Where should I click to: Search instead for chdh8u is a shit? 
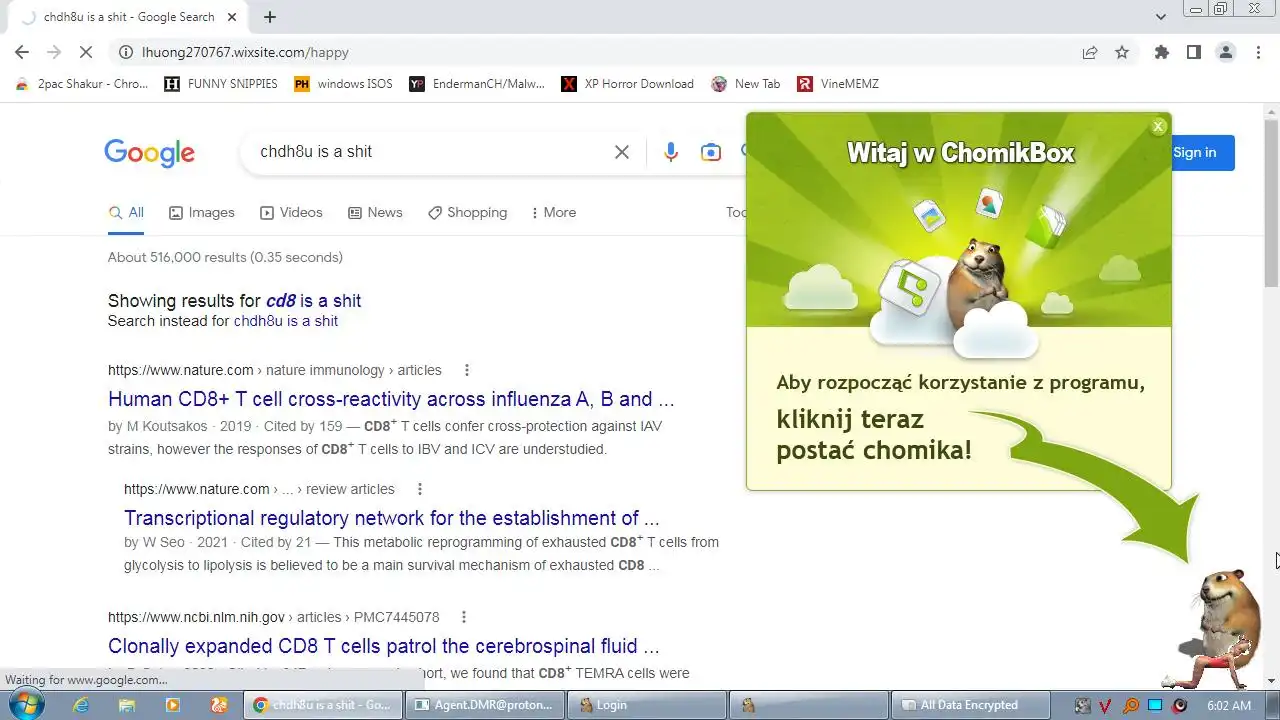tap(286, 321)
